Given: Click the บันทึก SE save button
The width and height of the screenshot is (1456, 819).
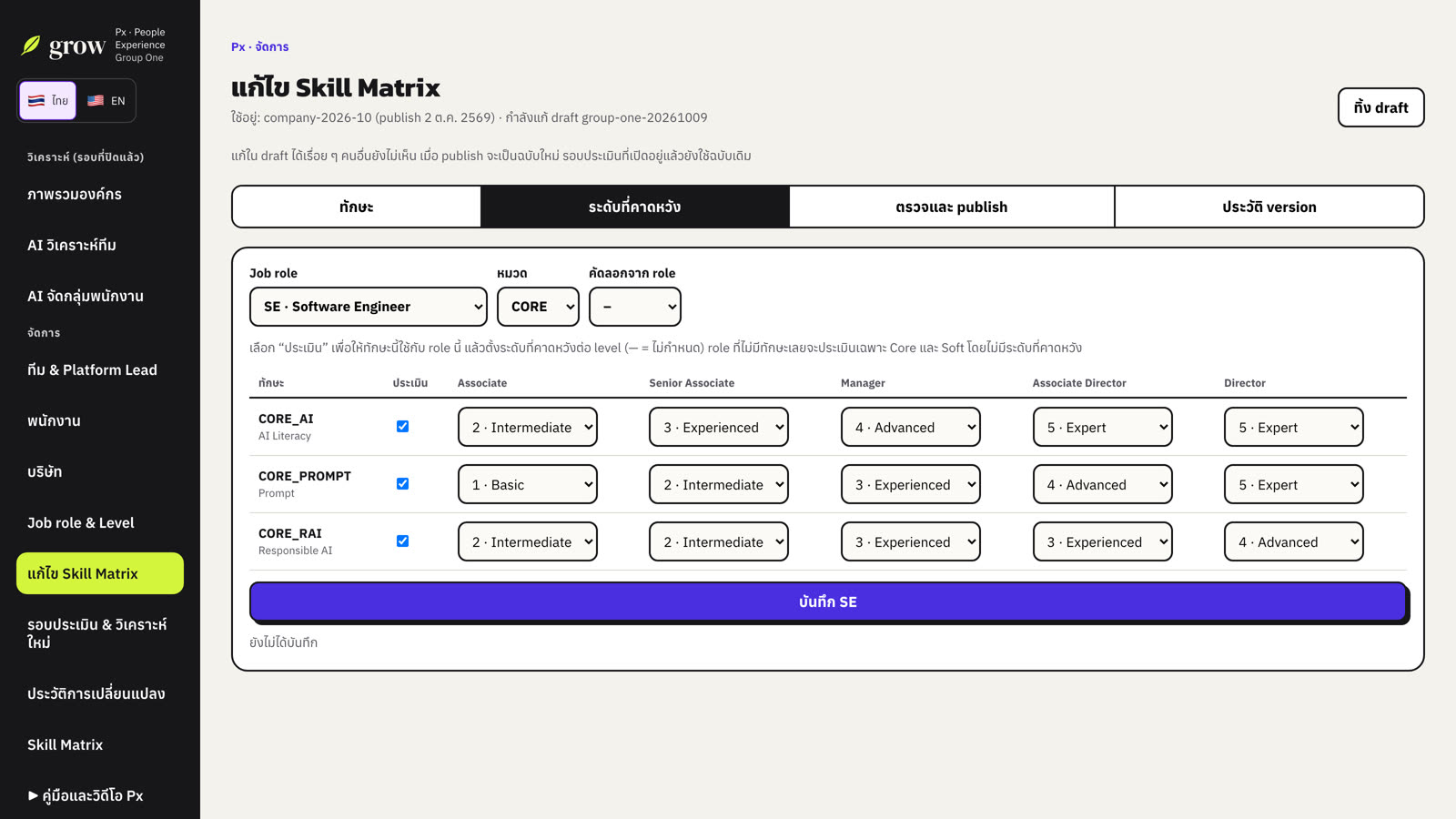Looking at the screenshot, I should click(x=828, y=602).
